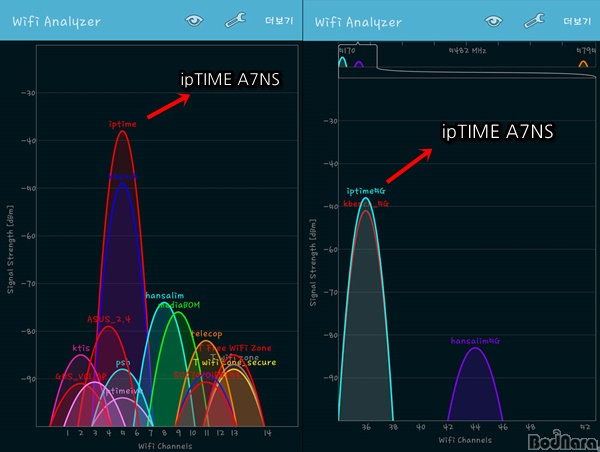The height and width of the screenshot is (452, 600).
Task: Tap the 5482 MHz band label
Action: click(468, 51)
